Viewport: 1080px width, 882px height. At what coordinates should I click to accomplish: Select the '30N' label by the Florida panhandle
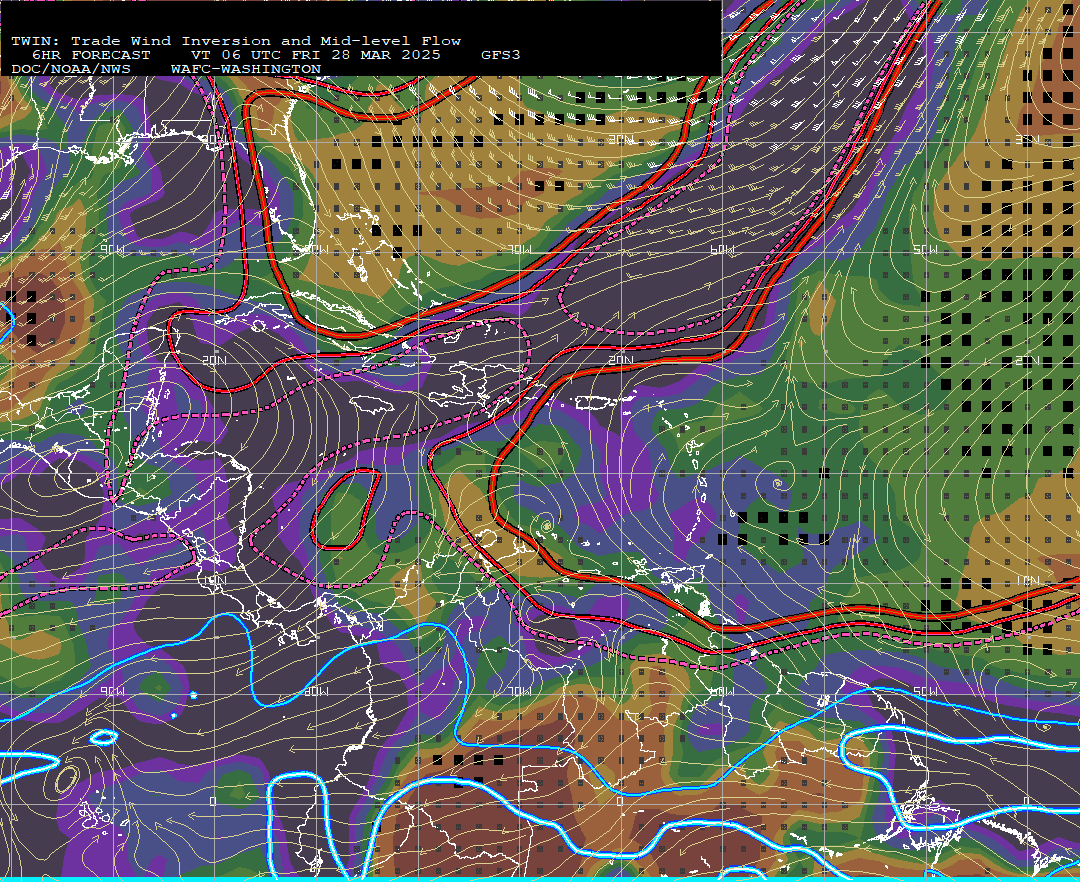click(214, 140)
